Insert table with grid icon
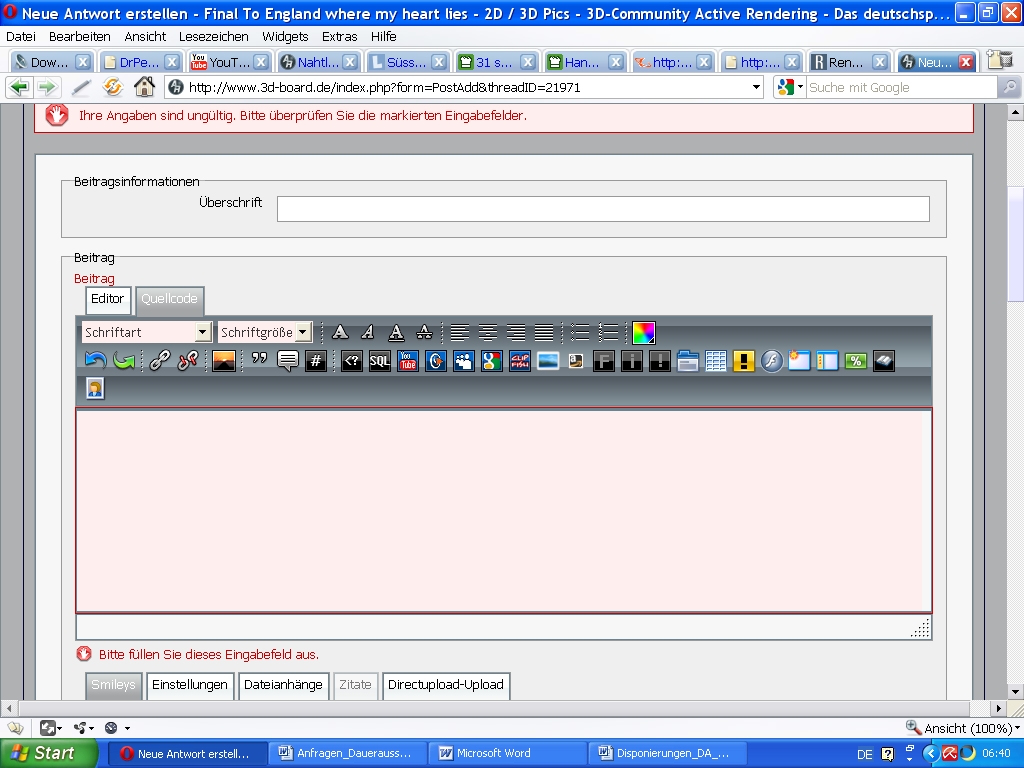 coord(716,360)
